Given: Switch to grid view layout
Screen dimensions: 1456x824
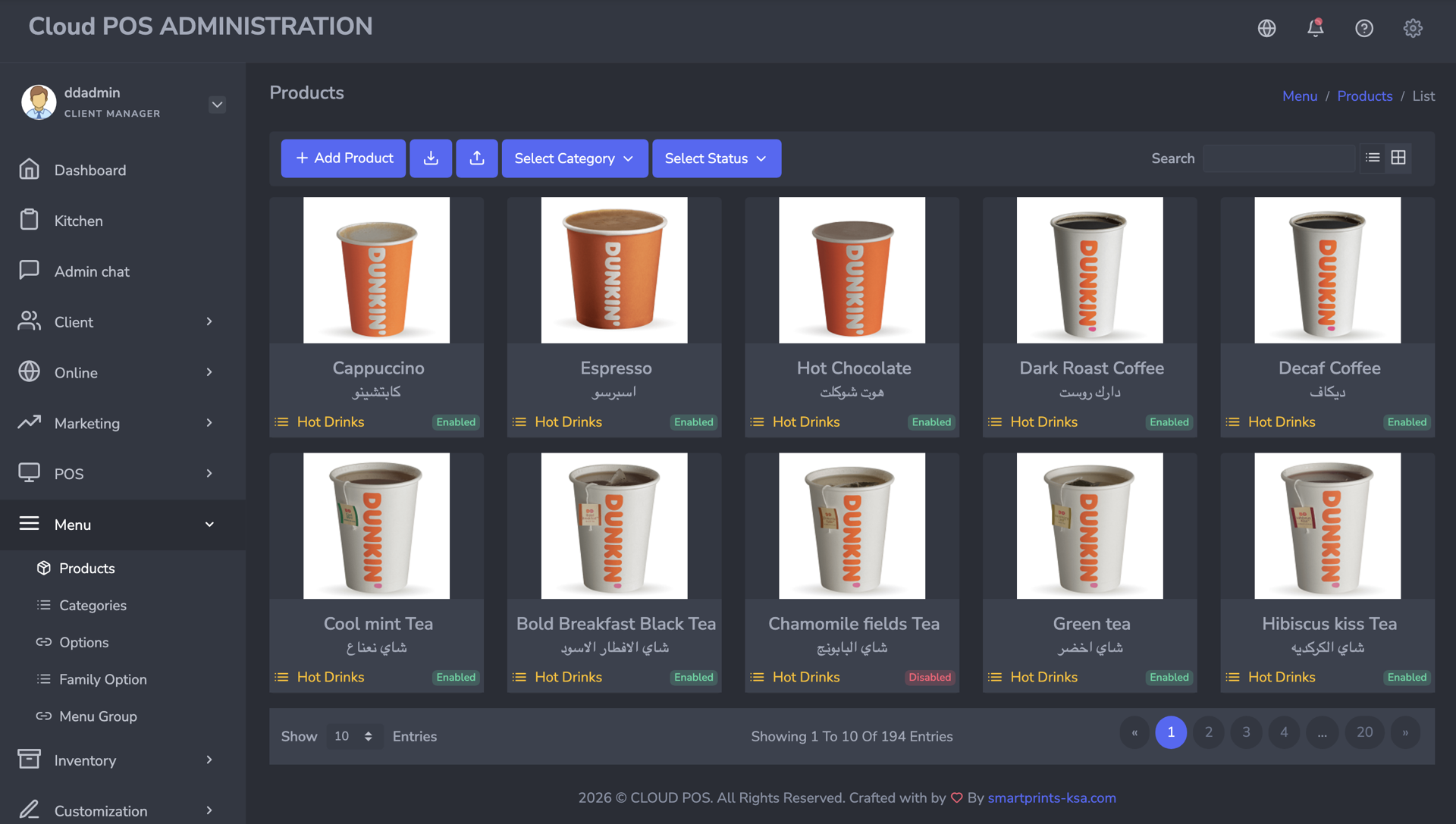Looking at the screenshot, I should pyautogui.click(x=1398, y=158).
